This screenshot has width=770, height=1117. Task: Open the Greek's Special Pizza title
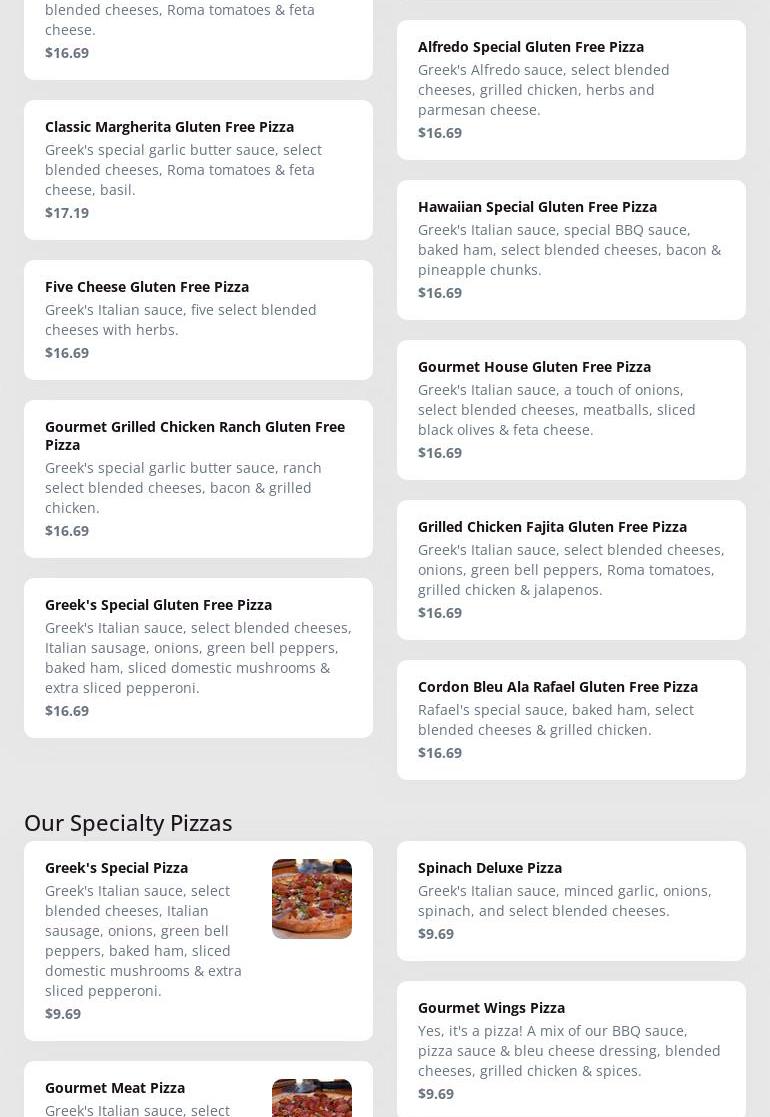(116, 868)
